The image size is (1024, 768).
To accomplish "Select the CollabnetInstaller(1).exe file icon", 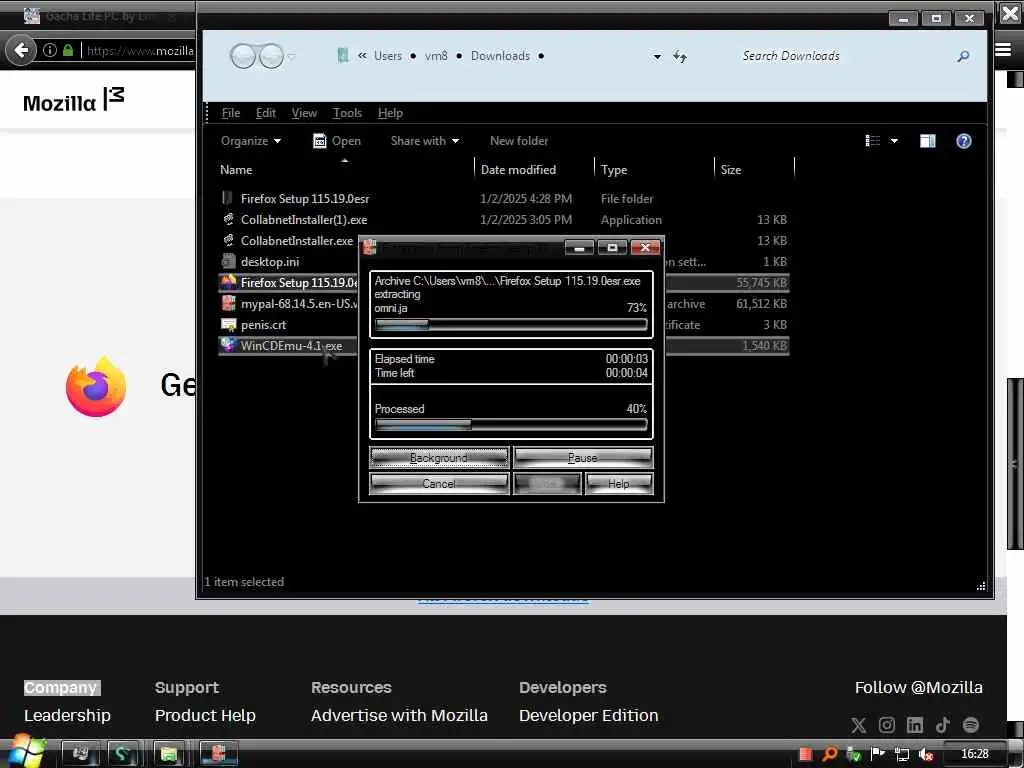I will point(228,219).
